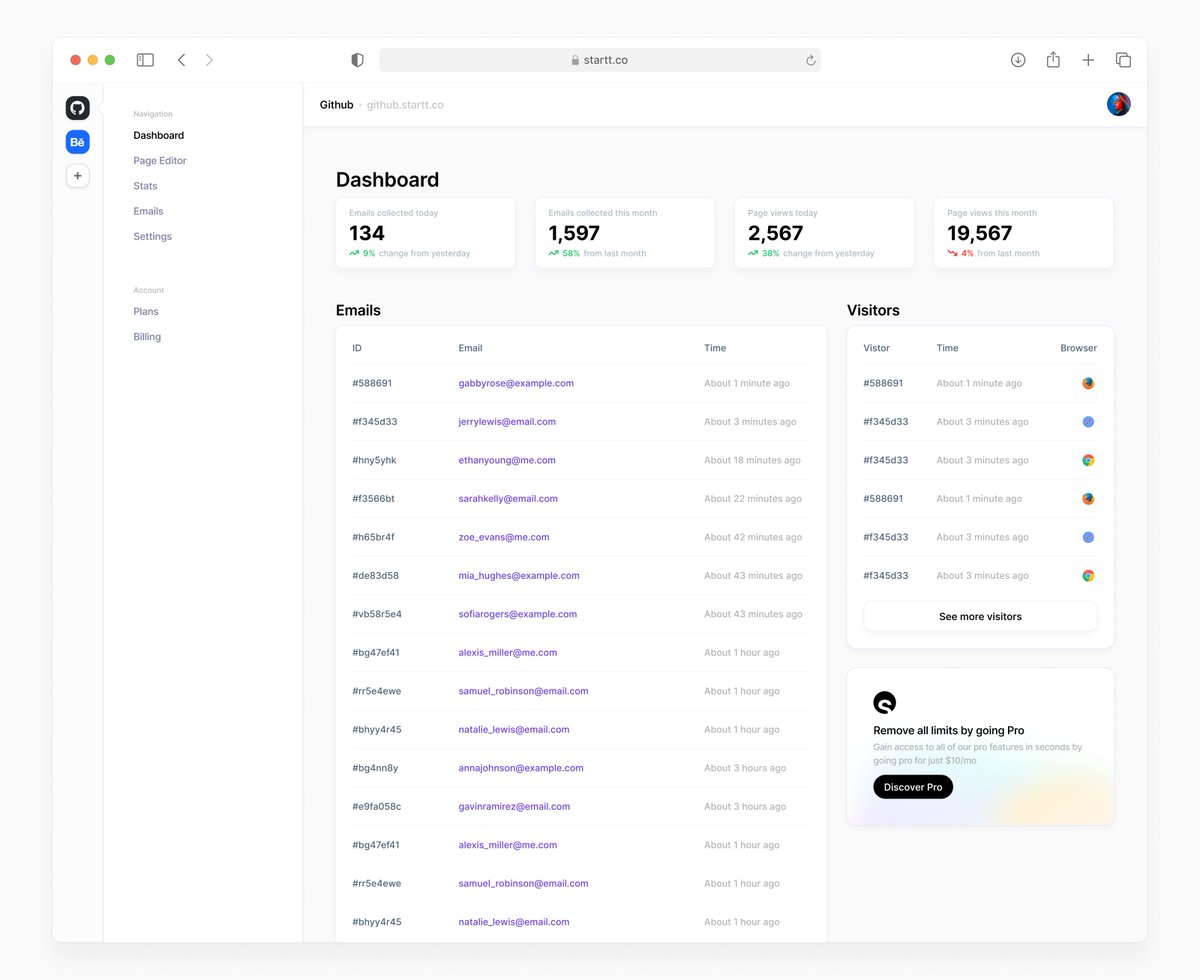
Task: Click the See more visitors button
Action: point(980,617)
